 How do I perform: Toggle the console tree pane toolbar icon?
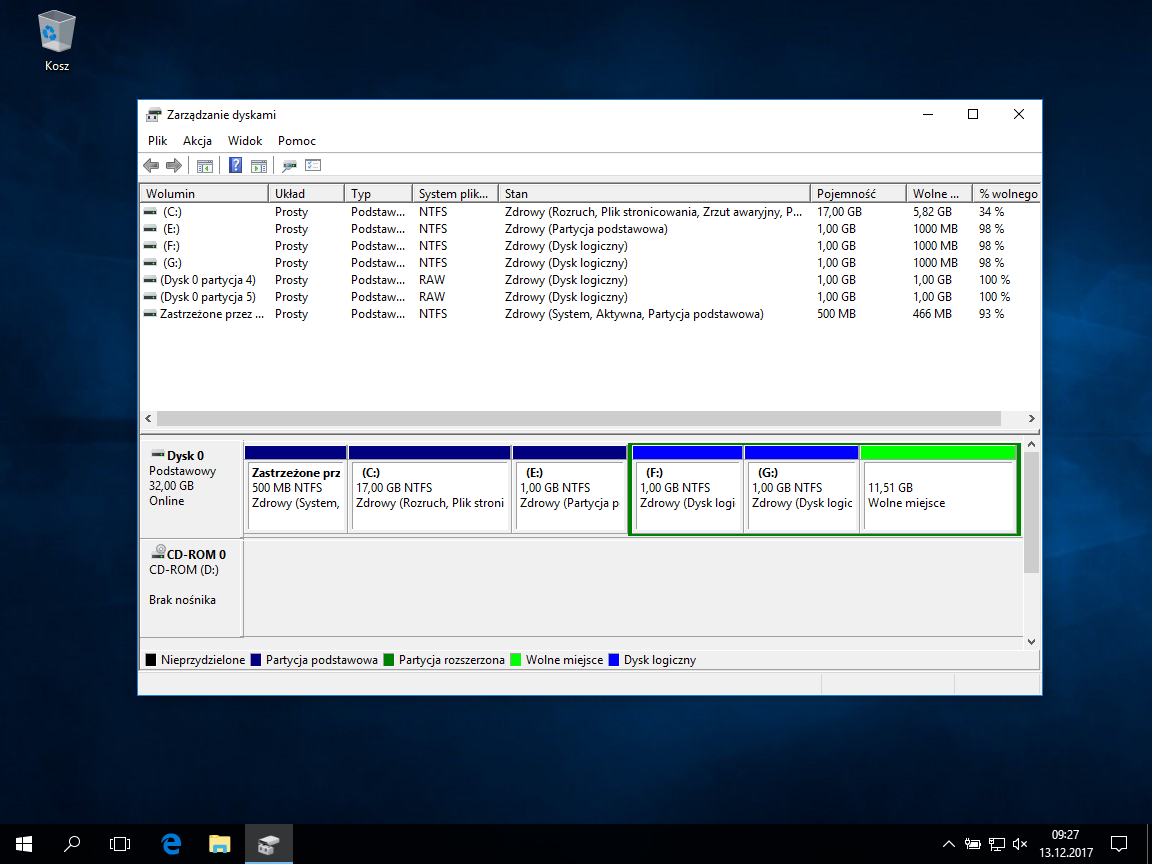click(x=205, y=165)
